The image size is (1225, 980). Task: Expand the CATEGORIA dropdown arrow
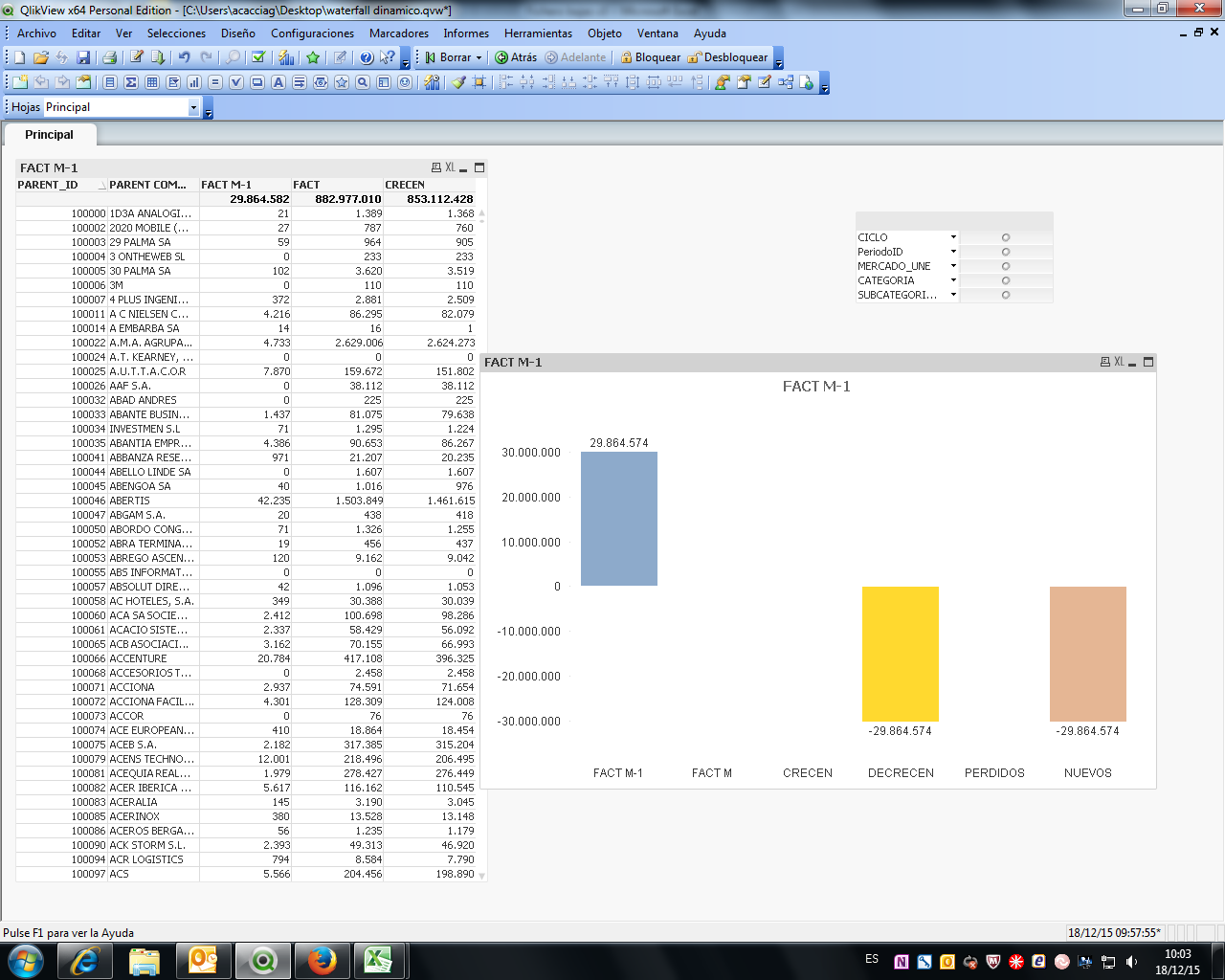tap(953, 280)
